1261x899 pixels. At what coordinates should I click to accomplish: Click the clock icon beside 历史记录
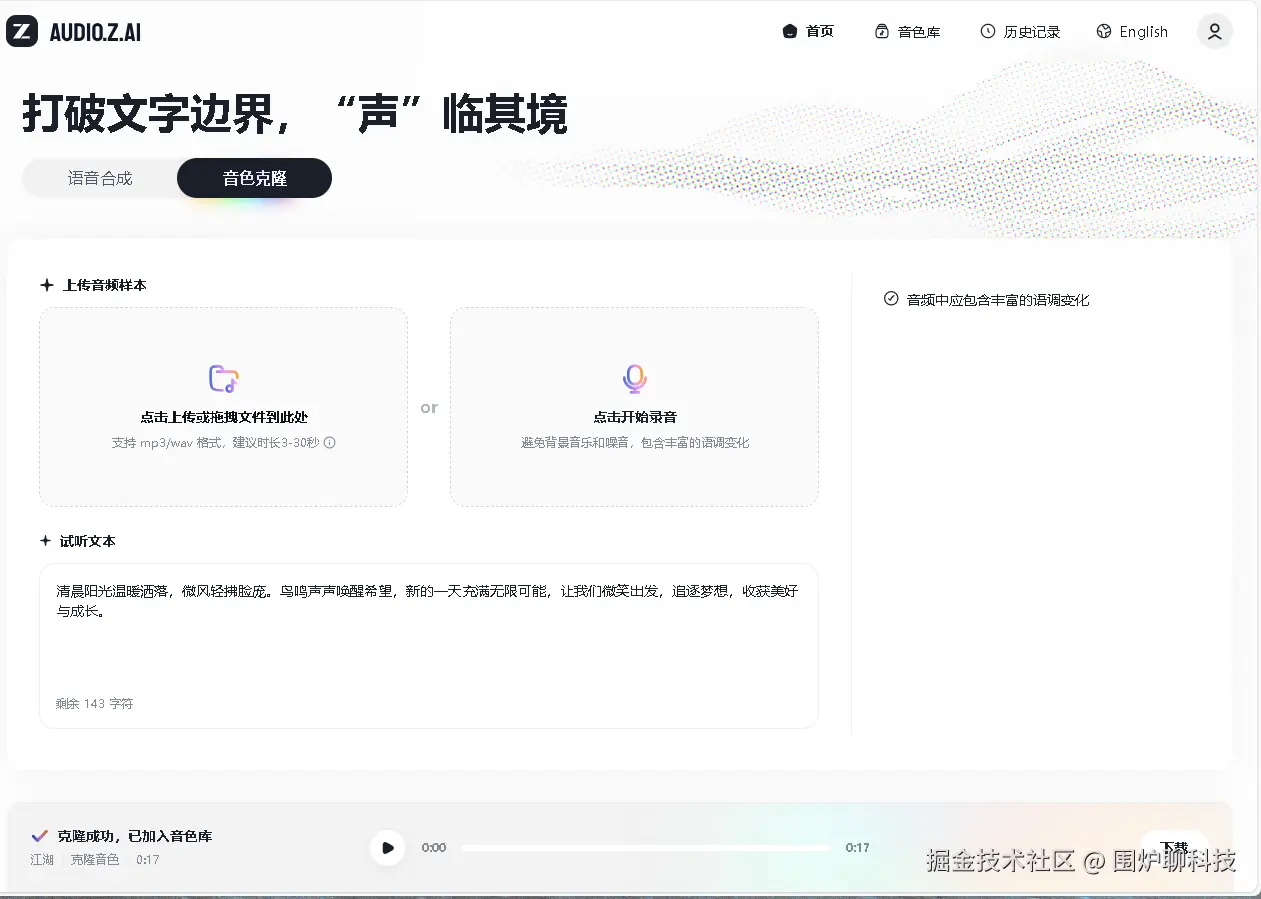(x=986, y=31)
